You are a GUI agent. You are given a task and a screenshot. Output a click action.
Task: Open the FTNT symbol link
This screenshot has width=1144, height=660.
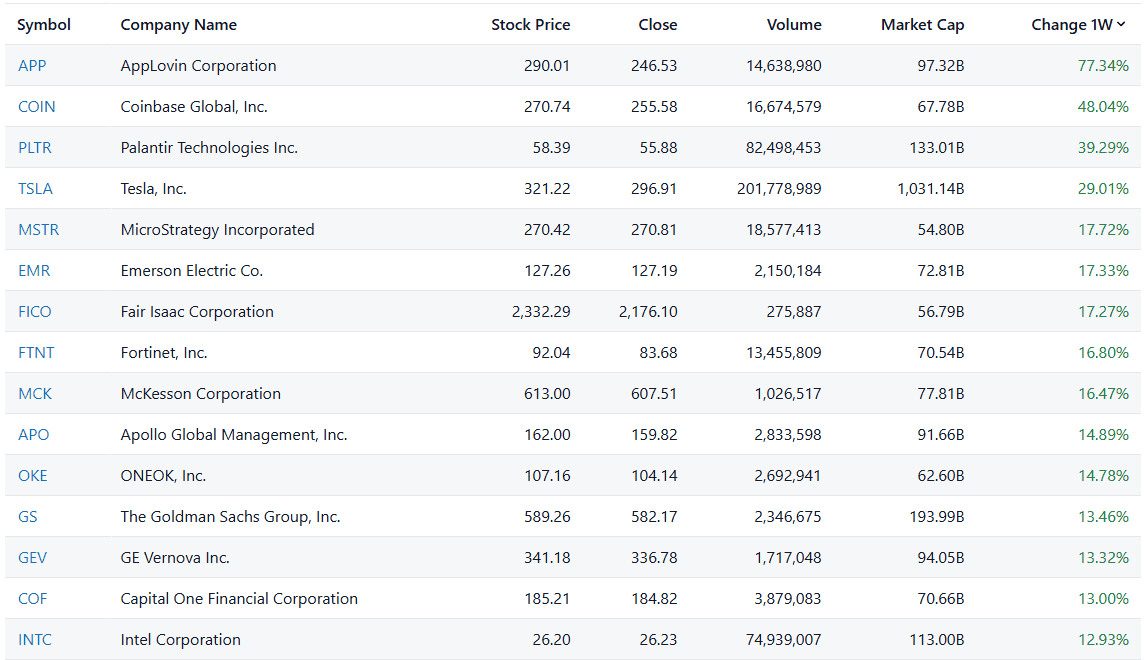click(x=36, y=353)
